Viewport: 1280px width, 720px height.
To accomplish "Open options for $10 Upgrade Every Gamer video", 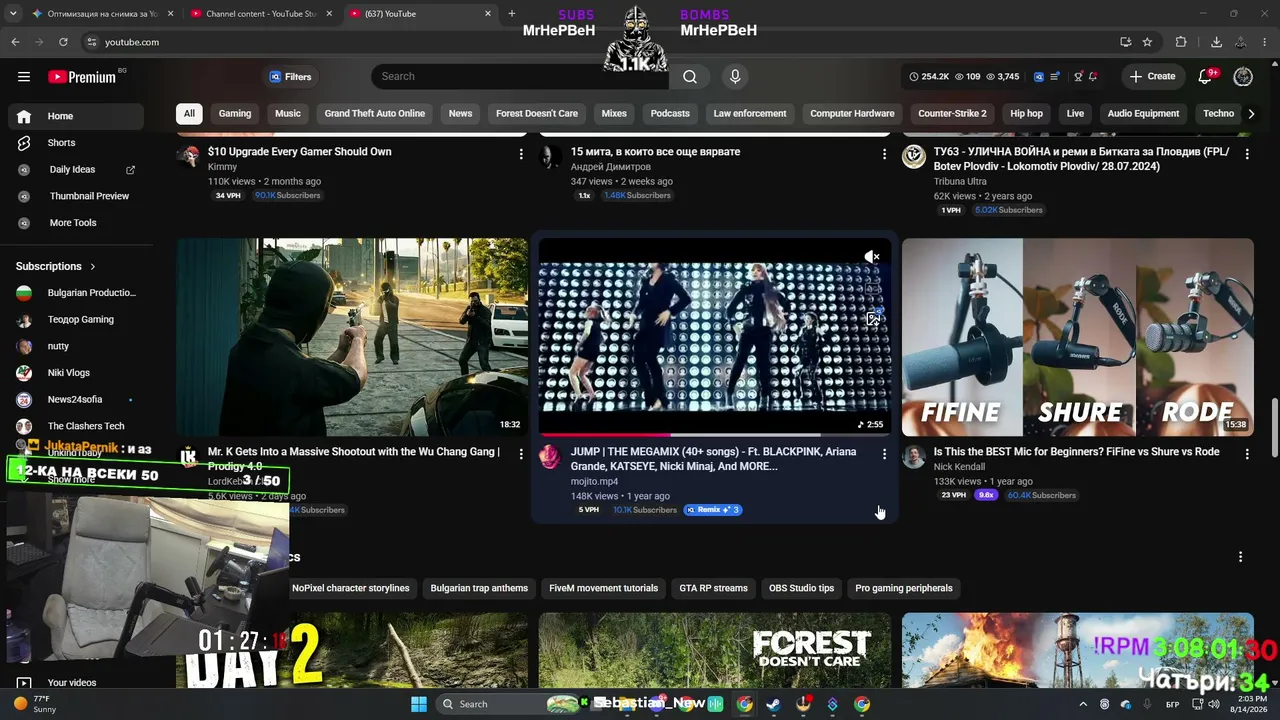I will (521, 154).
